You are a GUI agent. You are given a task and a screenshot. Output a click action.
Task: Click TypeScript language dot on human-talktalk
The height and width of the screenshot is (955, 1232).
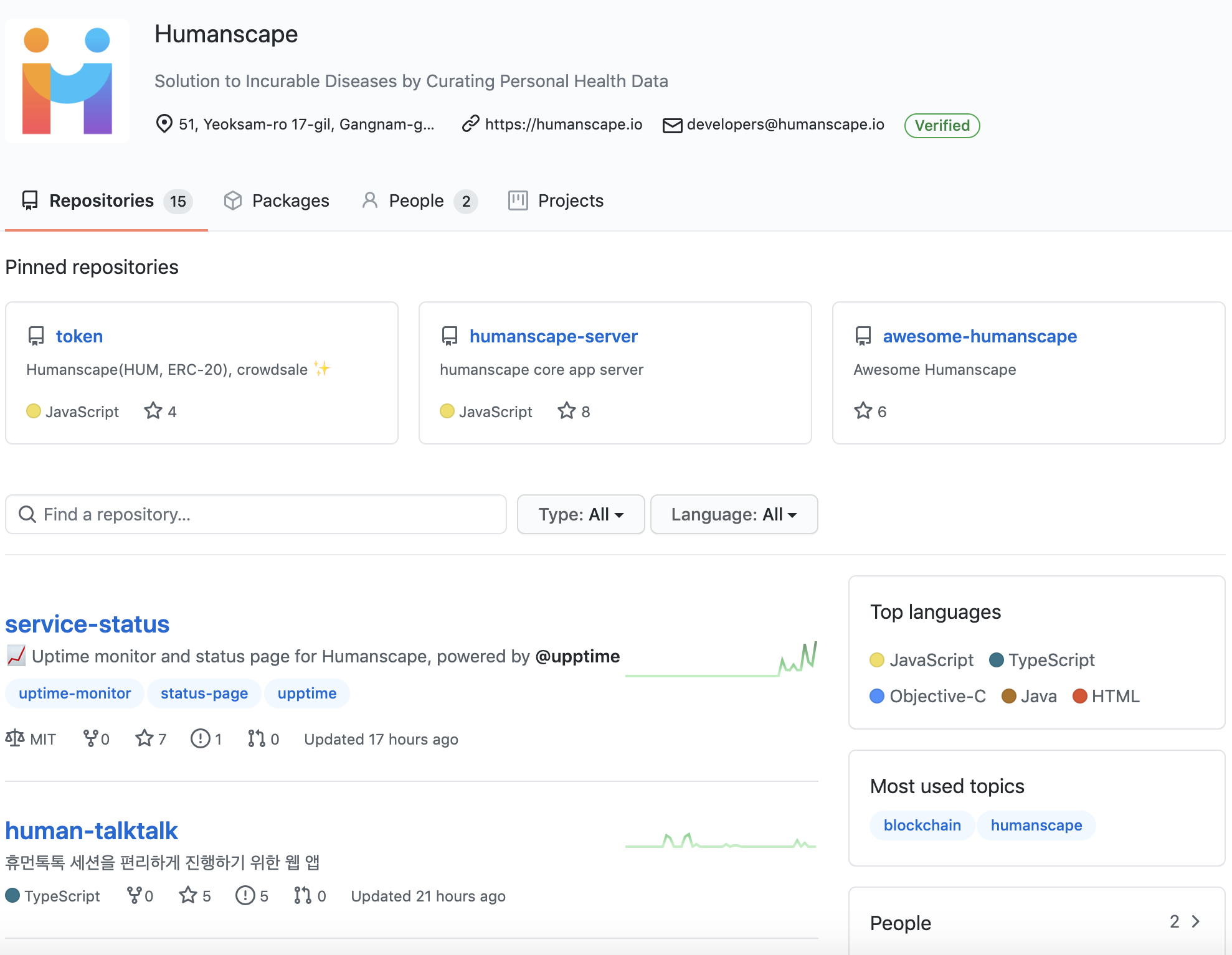[x=12, y=895]
